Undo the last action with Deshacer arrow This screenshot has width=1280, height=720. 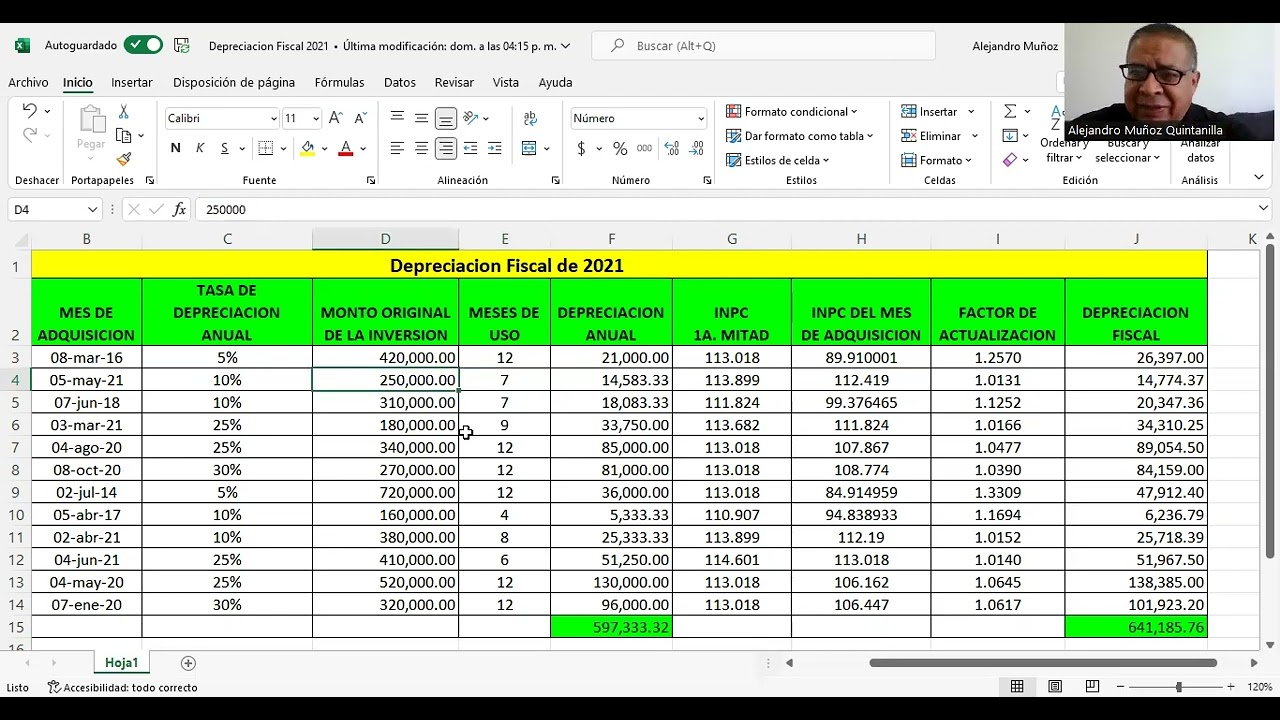(29, 111)
